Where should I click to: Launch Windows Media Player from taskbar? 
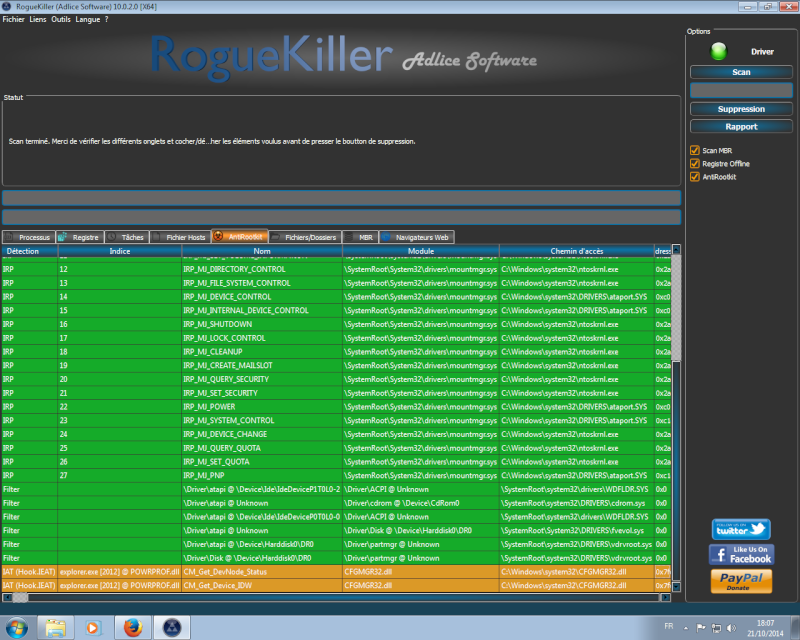(x=93, y=627)
